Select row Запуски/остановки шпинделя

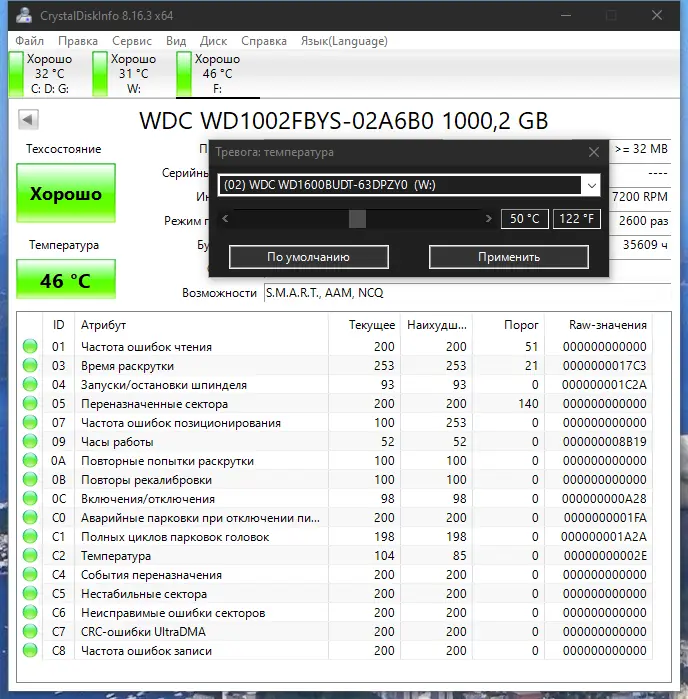[335, 384]
